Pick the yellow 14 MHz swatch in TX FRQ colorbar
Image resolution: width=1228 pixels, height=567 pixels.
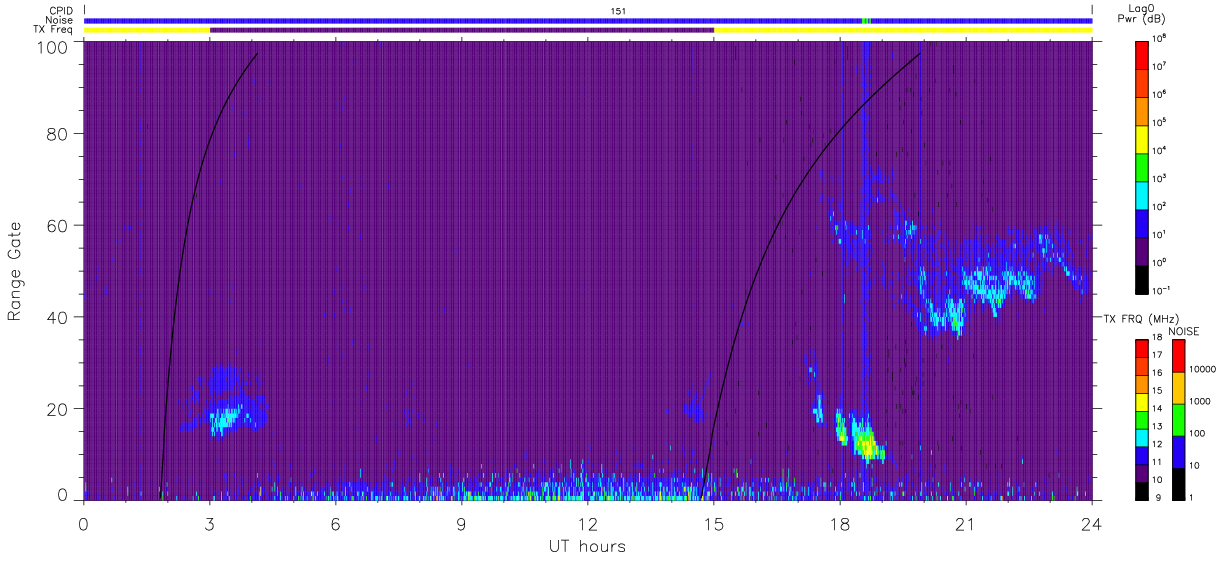1142,402
